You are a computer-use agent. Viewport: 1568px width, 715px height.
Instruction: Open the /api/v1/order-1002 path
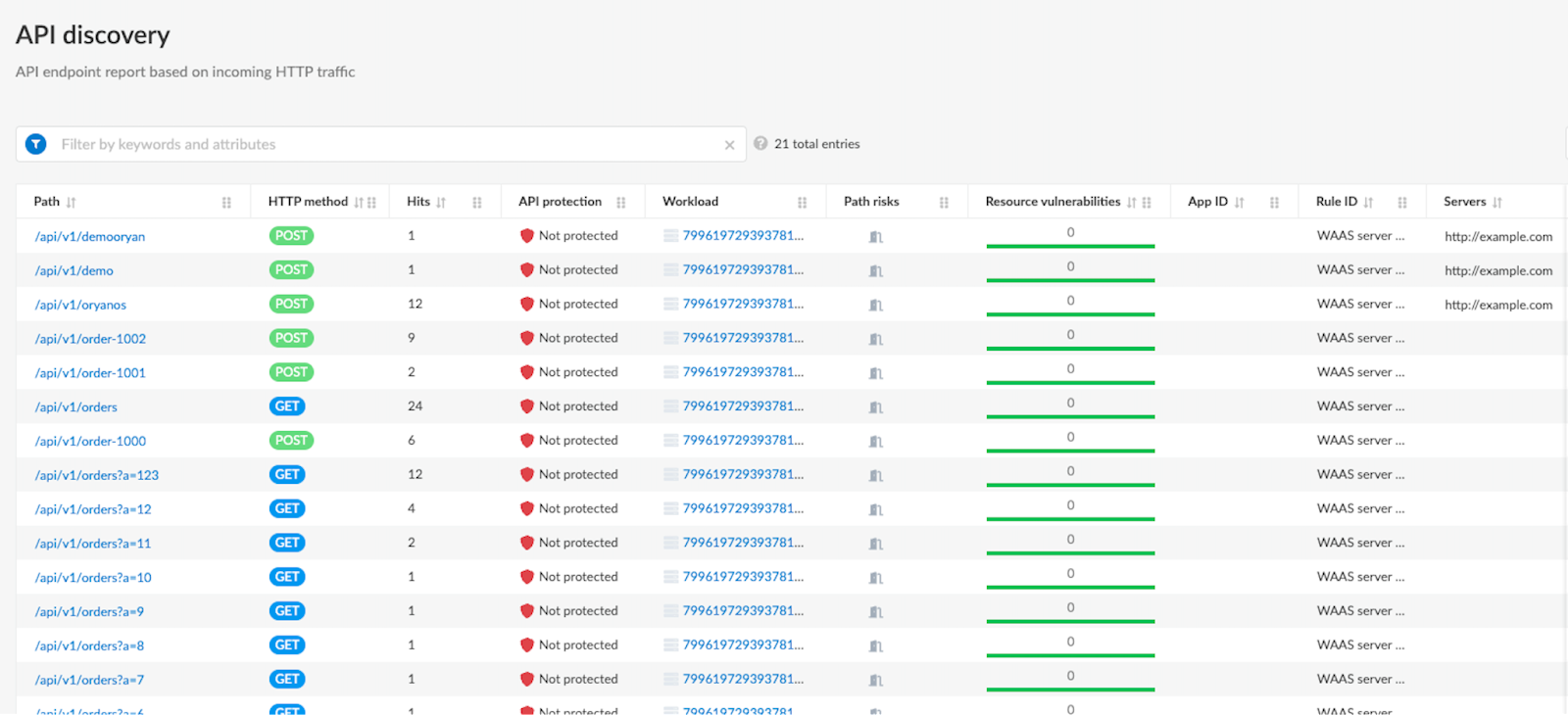click(x=90, y=339)
